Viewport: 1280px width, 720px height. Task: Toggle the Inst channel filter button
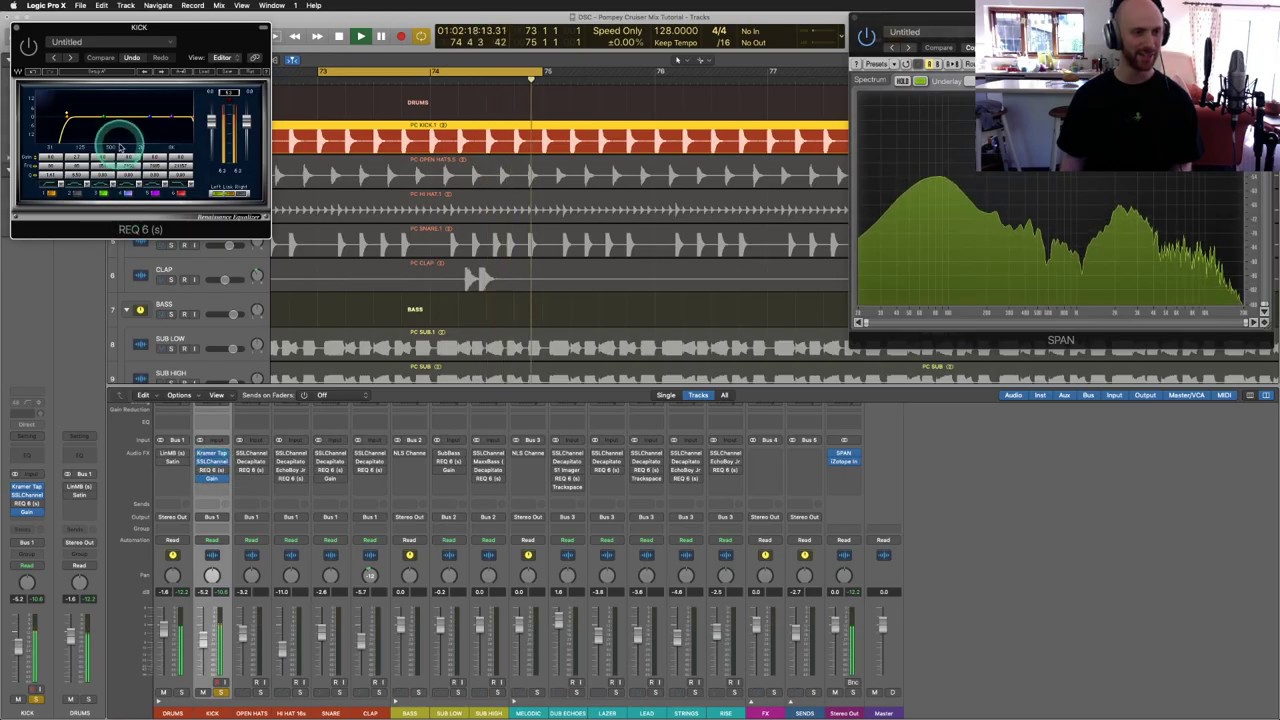(1040, 395)
